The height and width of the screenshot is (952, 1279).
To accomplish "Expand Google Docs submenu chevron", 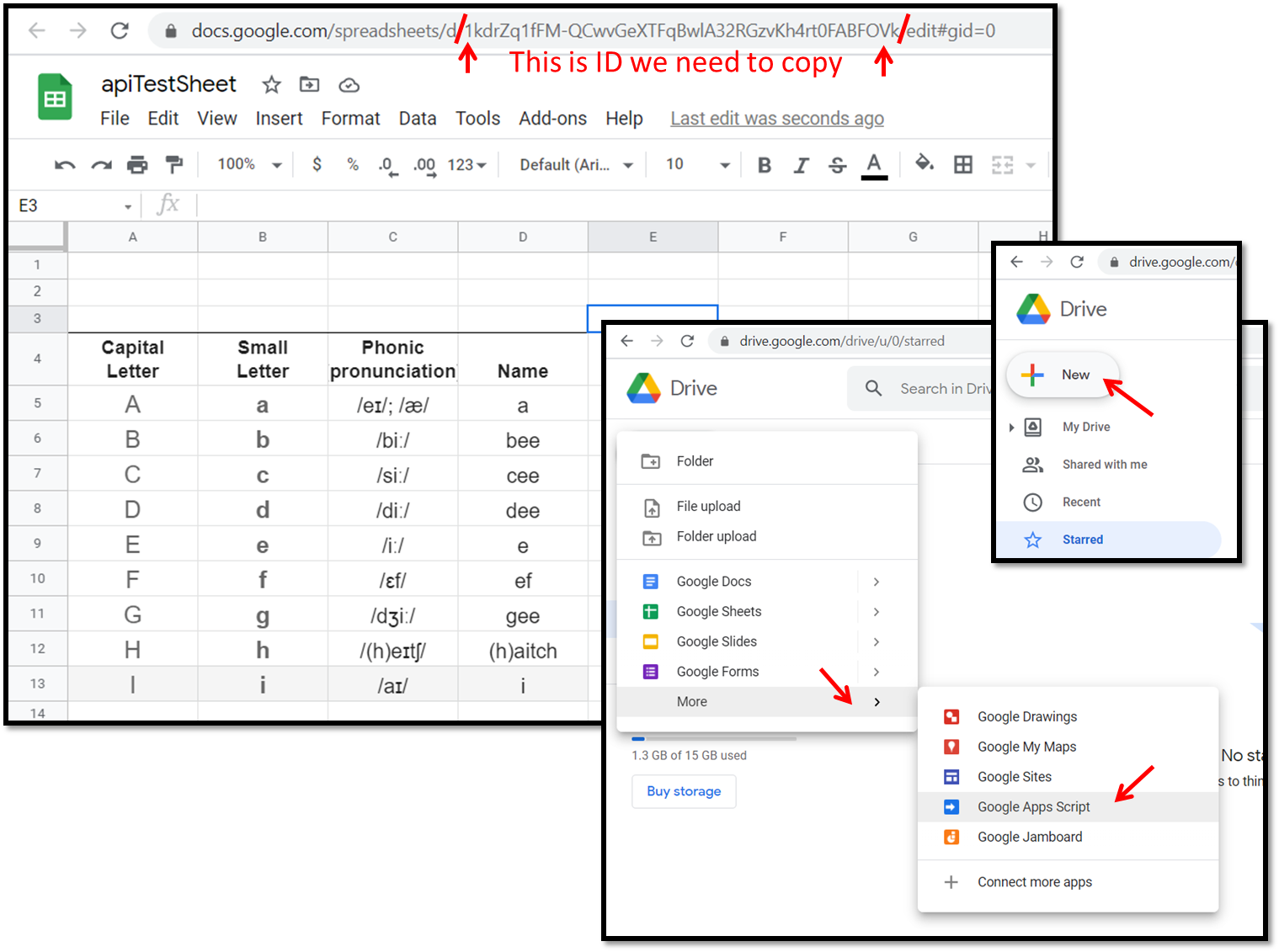I will tap(877, 582).
